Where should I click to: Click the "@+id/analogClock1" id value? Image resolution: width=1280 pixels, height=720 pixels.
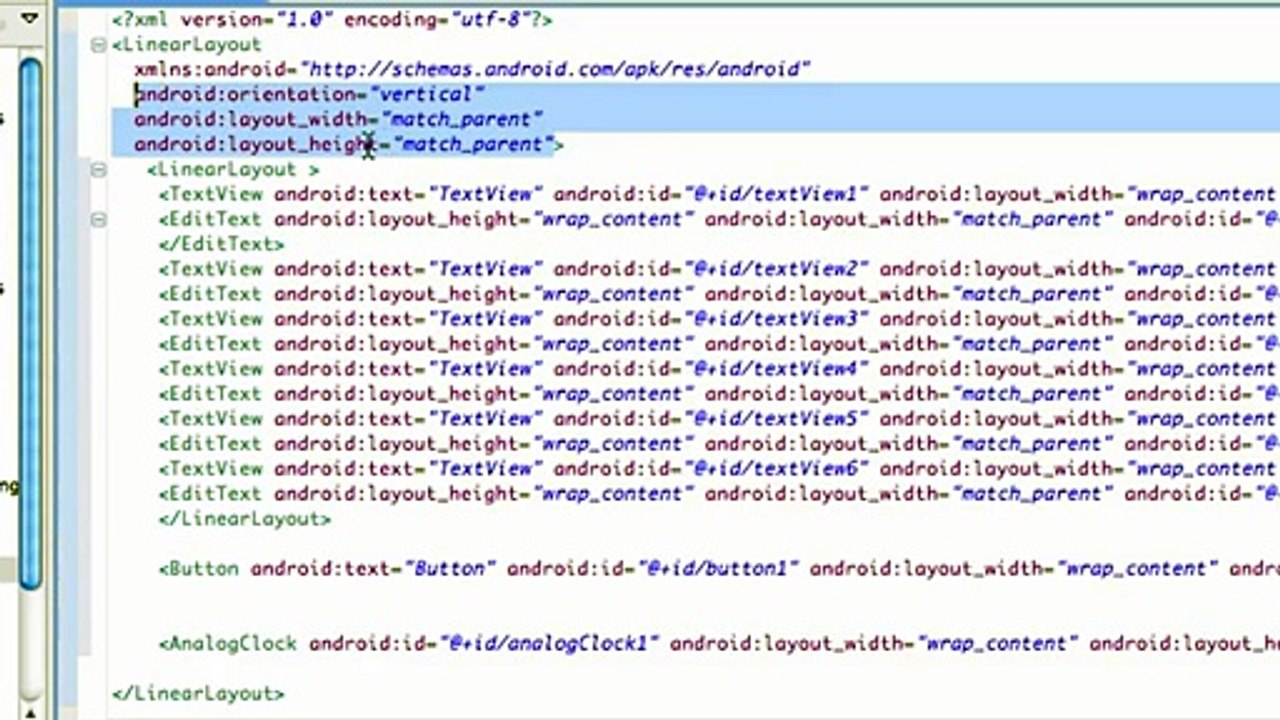tap(550, 644)
